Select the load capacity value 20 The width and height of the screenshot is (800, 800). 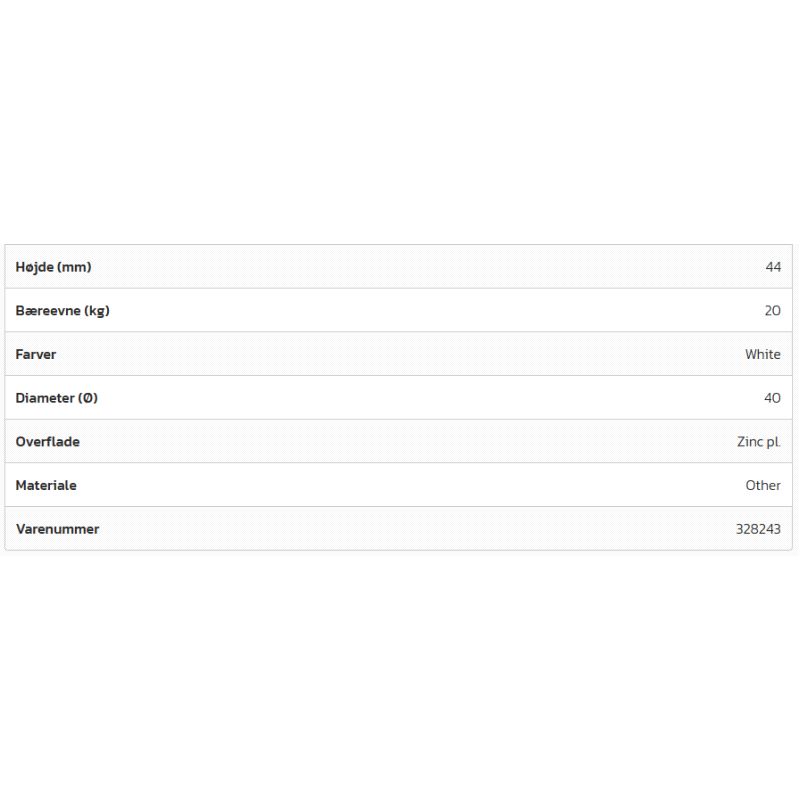click(773, 311)
